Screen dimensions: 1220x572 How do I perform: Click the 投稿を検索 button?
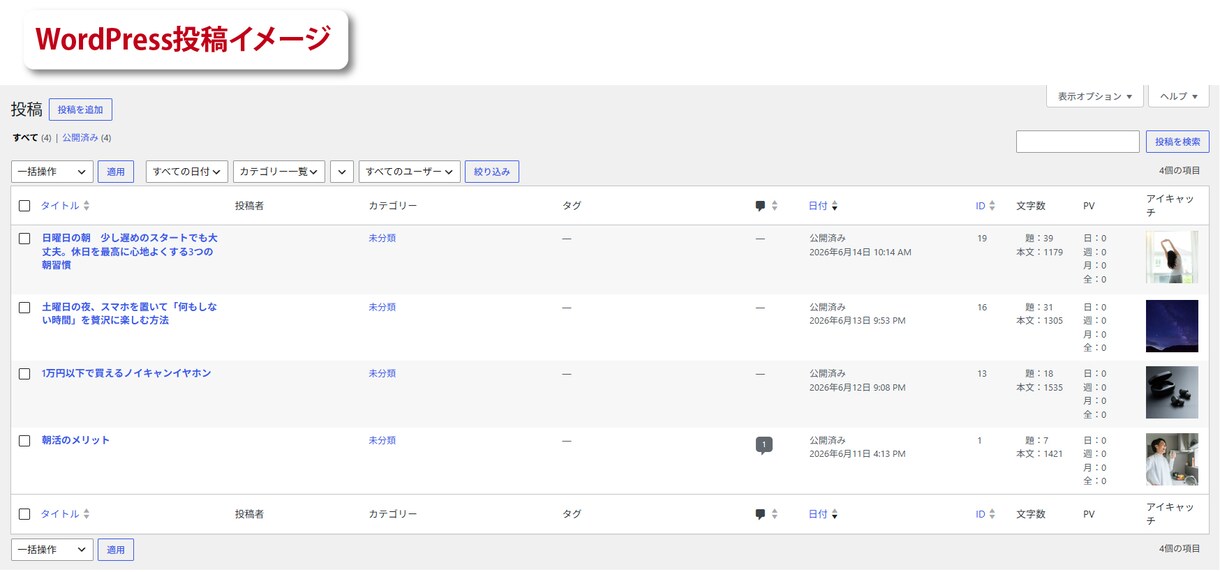1177,142
